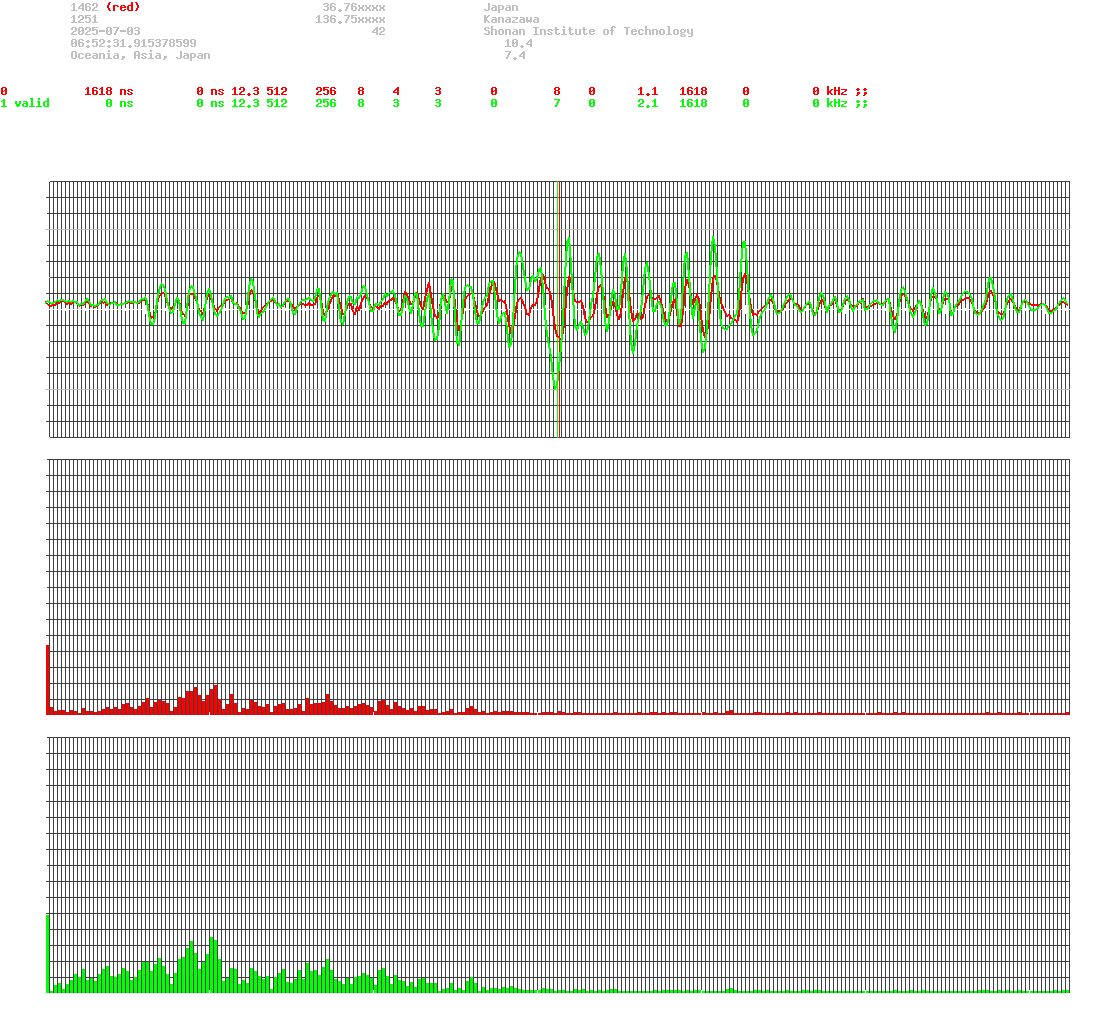
Task: Select the latitude value '36.76xxxx'
Action: [x=353, y=7]
